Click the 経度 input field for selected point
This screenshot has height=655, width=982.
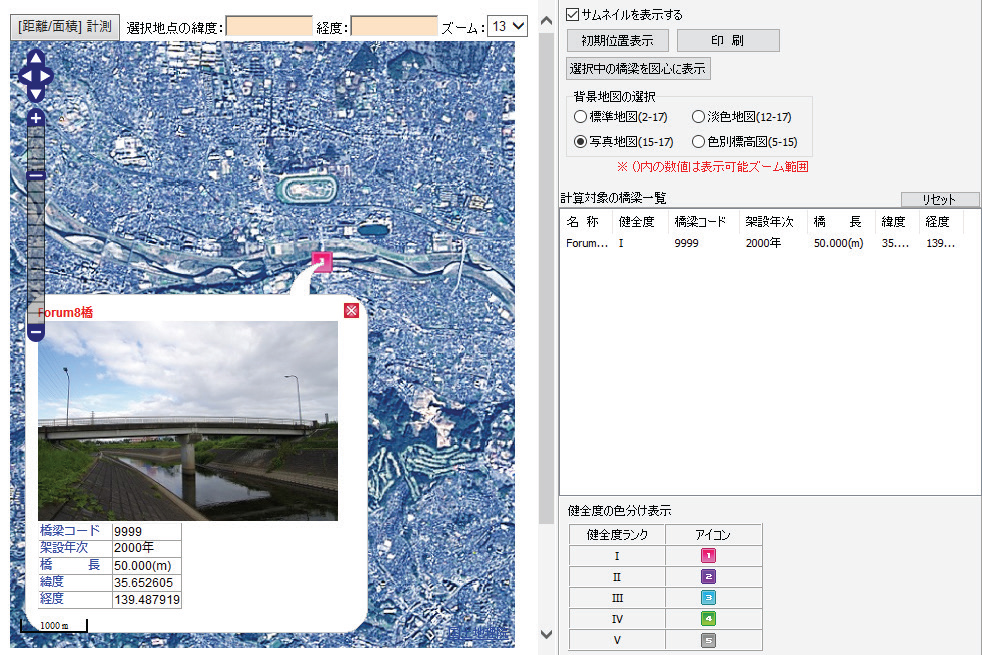click(394, 26)
